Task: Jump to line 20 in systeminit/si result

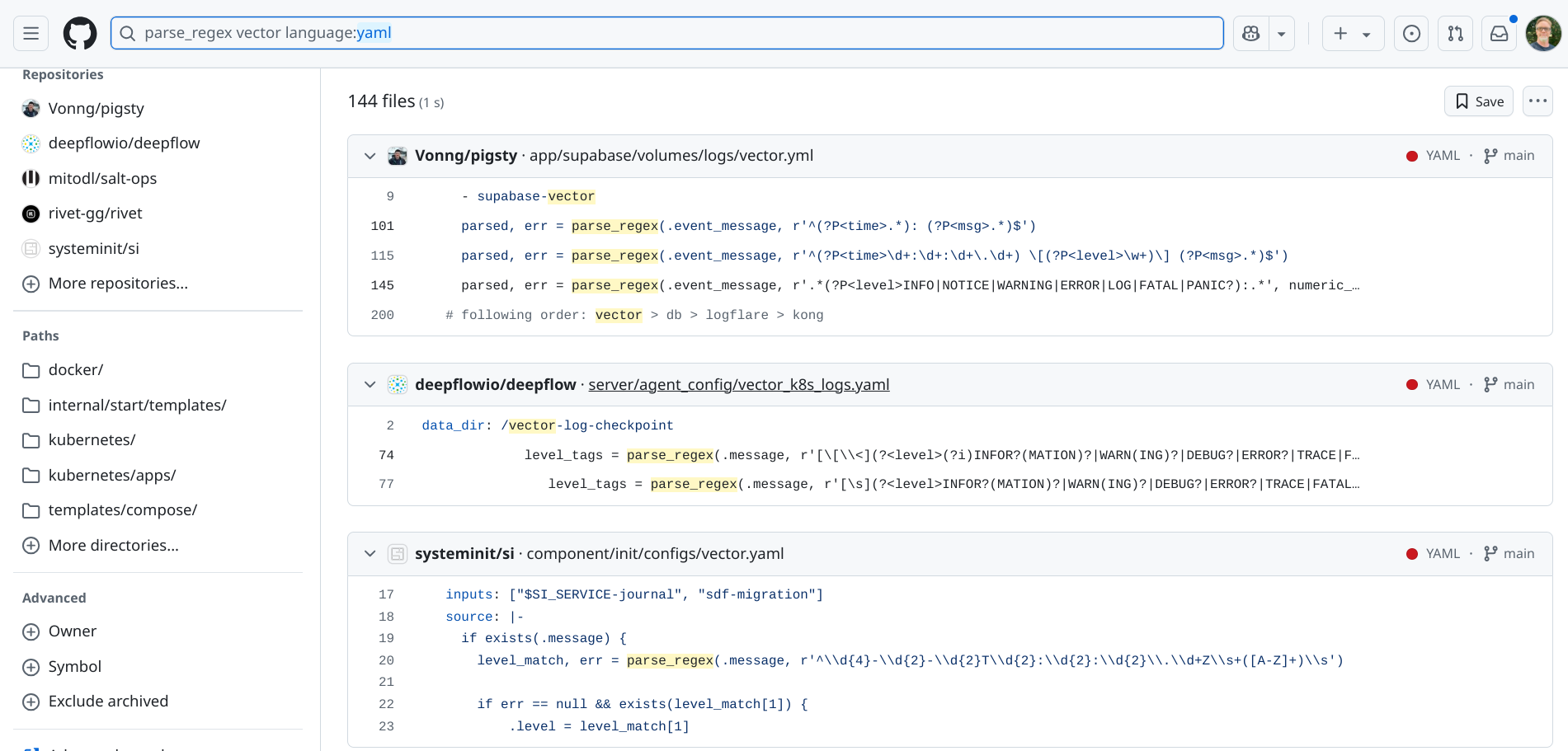Action: [x=387, y=660]
